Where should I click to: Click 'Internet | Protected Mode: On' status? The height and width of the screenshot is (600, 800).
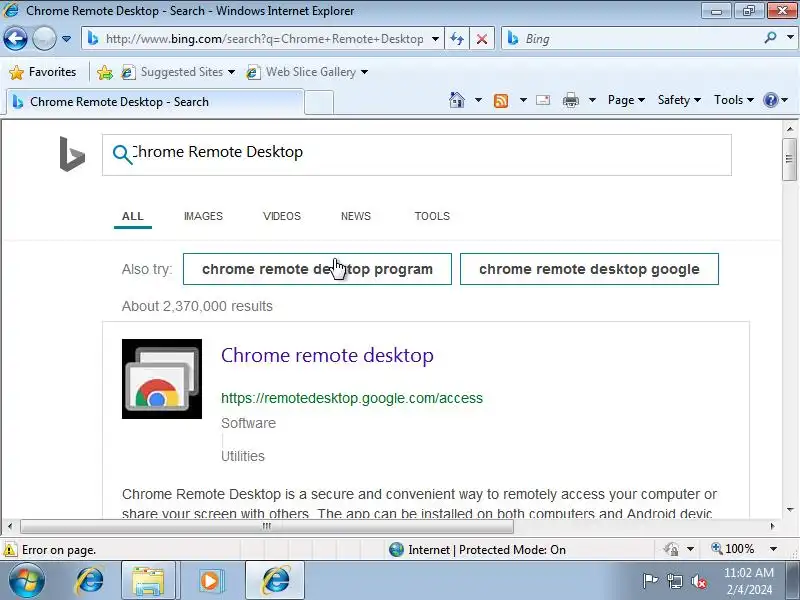click(x=477, y=550)
